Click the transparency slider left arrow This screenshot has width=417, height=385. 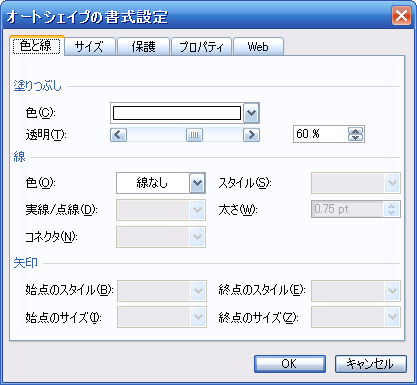coord(118,135)
